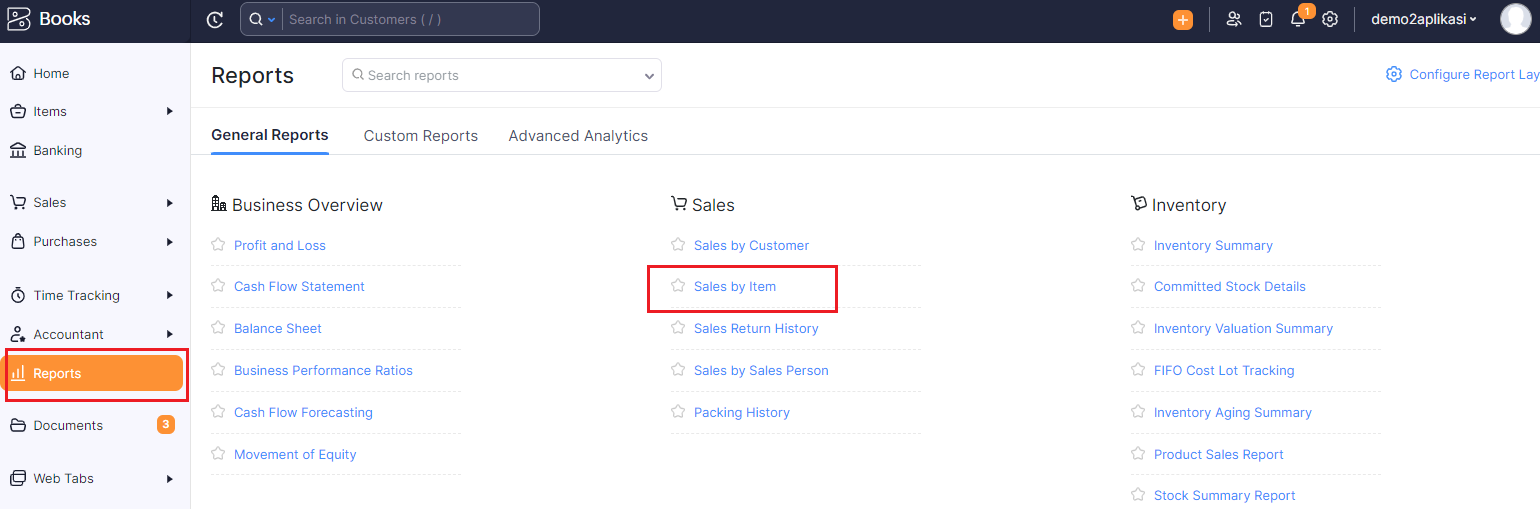Open the tasks clipboard icon in top bar

[x=1266, y=19]
